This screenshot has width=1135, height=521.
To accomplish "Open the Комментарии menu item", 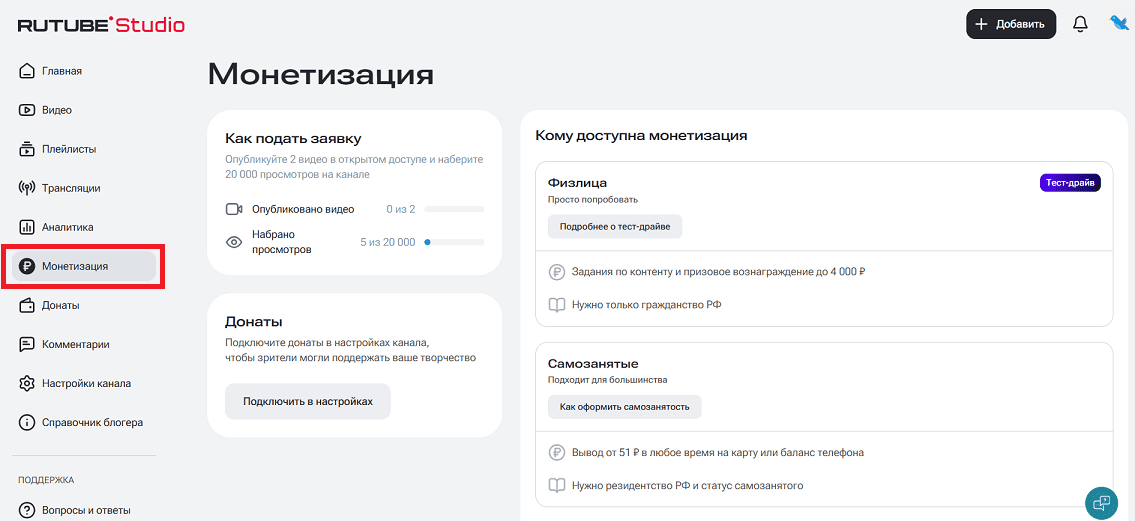I will (x=75, y=344).
